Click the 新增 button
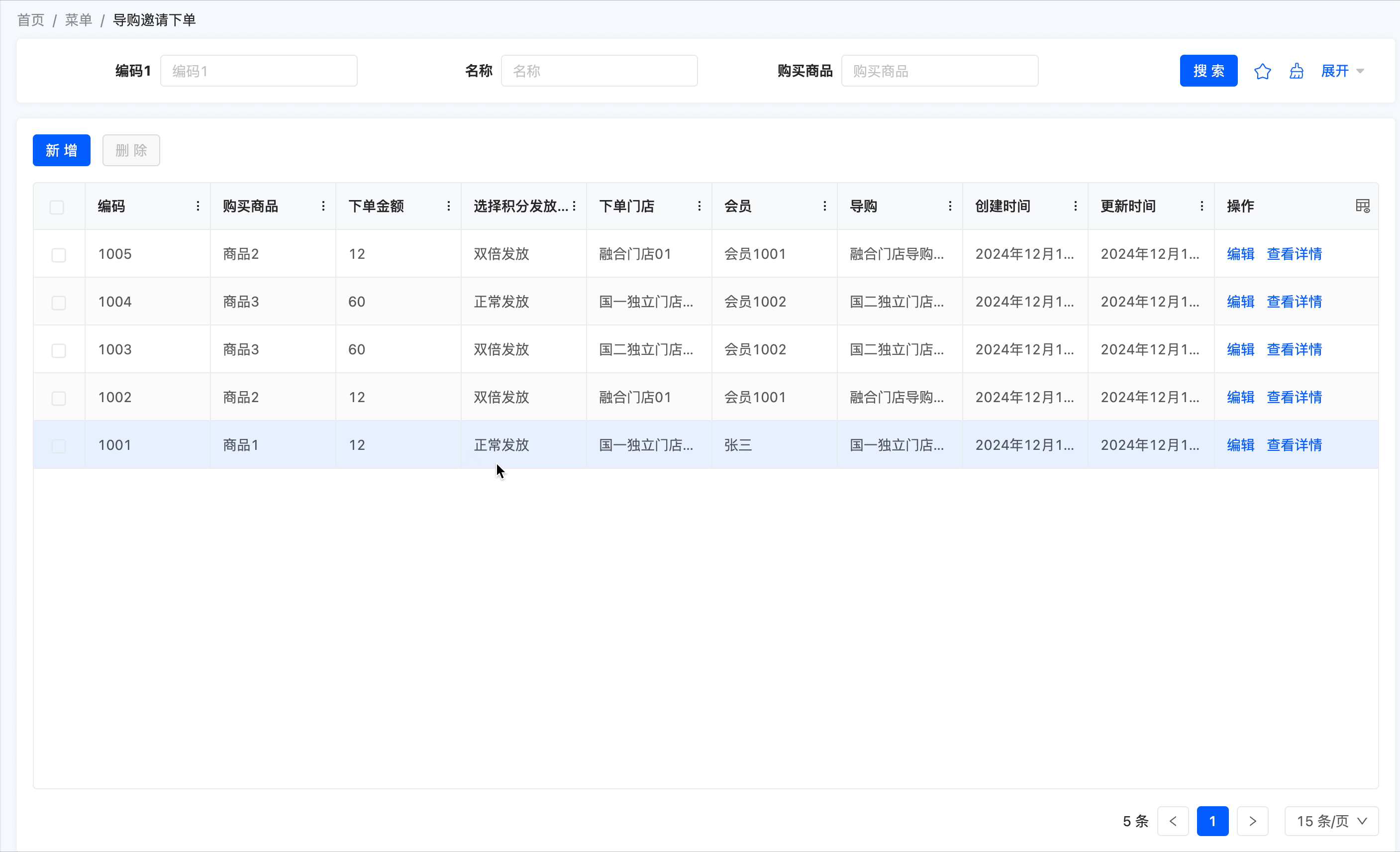 [61, 150]
